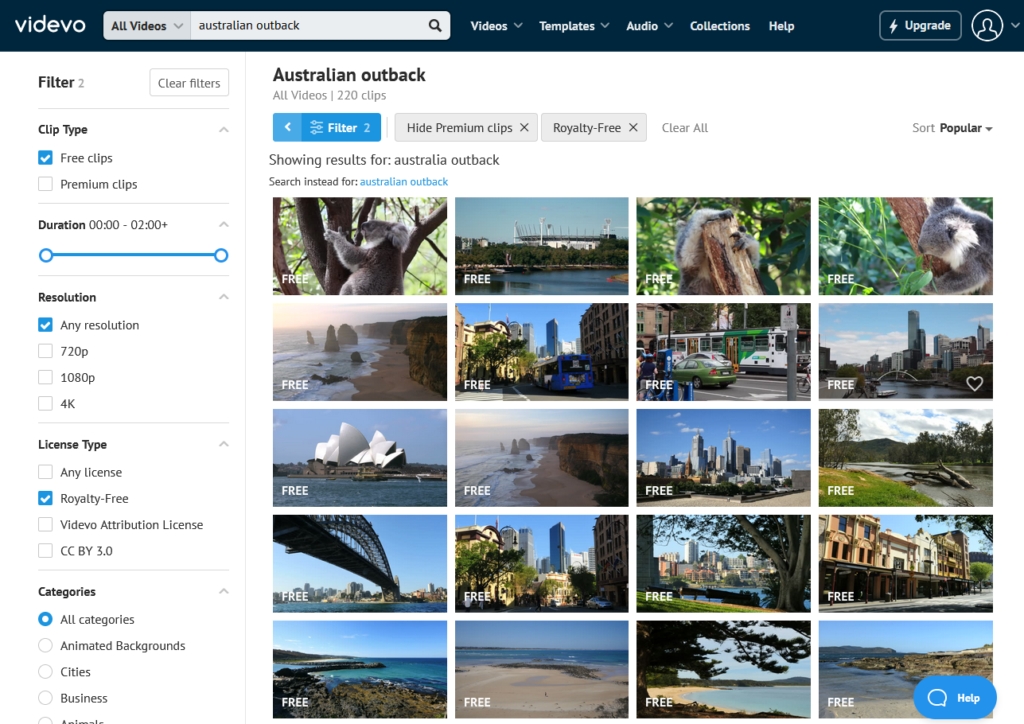
Task: Enable the Premium clips checkbox
Action: point(45,184)
